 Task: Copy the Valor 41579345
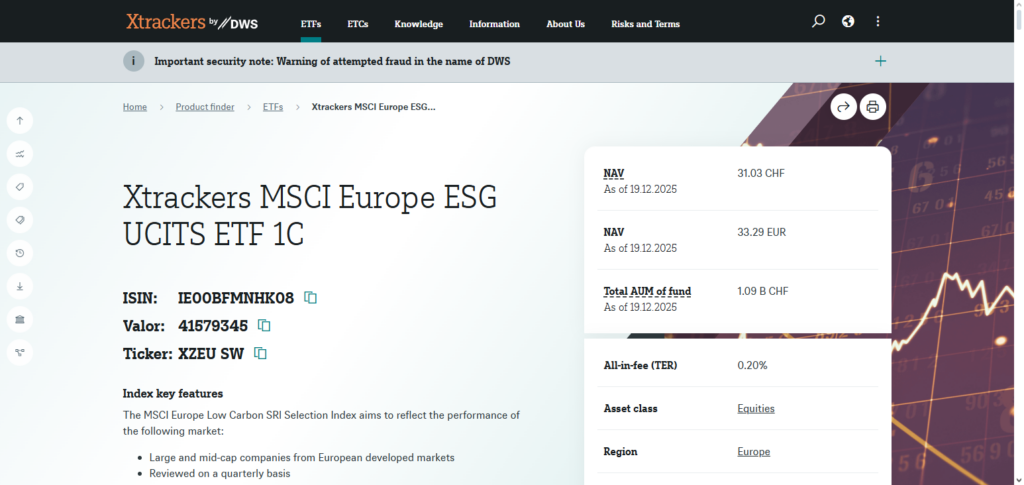coord(264,325)
